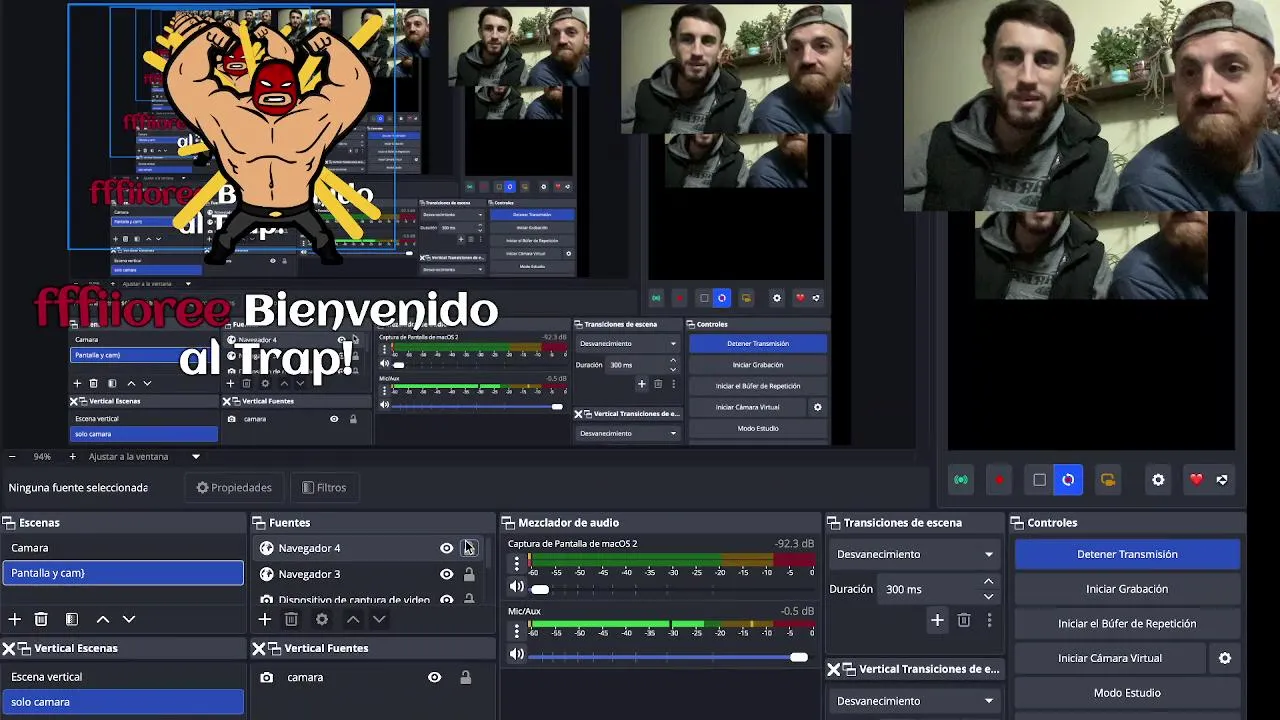Screen dimensions: 1280x720
Task: Select Escena vertical in Vertical Escenas
Action: coord(123,677)
